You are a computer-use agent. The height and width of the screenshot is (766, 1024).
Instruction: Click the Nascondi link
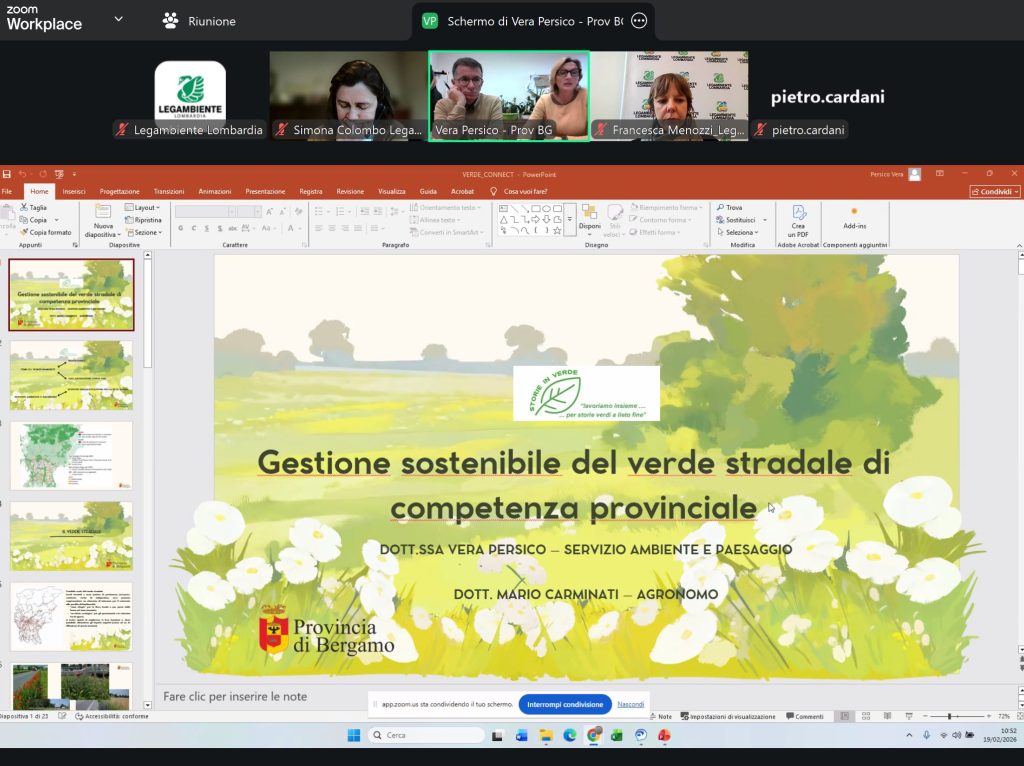pyautogui.click(x=630, y=704)
